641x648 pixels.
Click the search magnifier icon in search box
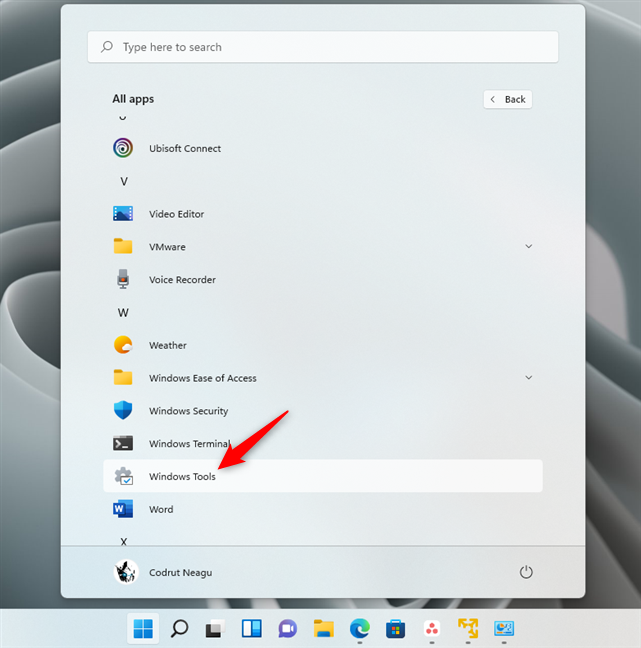pos(107,46)
